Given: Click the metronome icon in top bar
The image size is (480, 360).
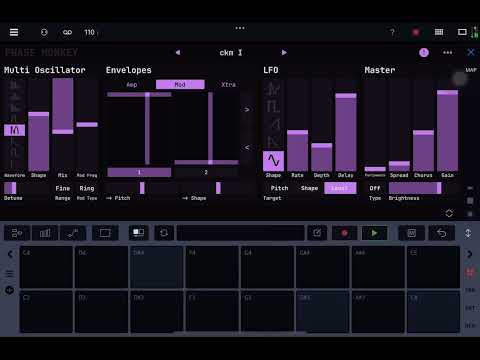Looking at the screenshot, I should coord(44,32).
